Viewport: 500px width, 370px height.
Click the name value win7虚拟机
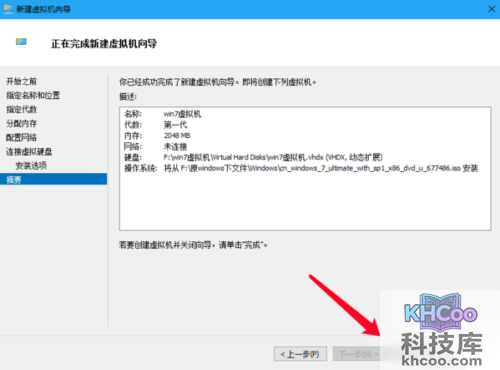[x=182, y=114]
